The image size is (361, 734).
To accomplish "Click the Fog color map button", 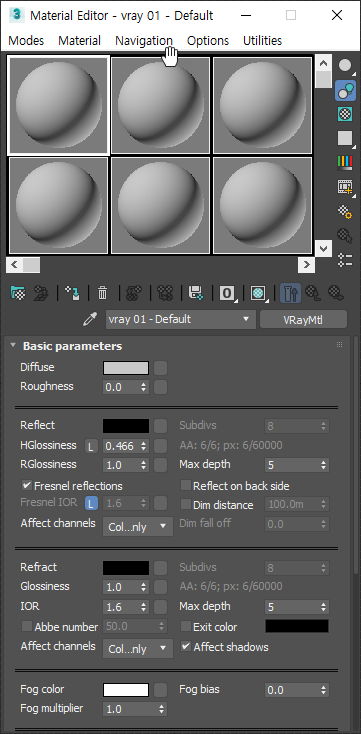I will [161, 690].
